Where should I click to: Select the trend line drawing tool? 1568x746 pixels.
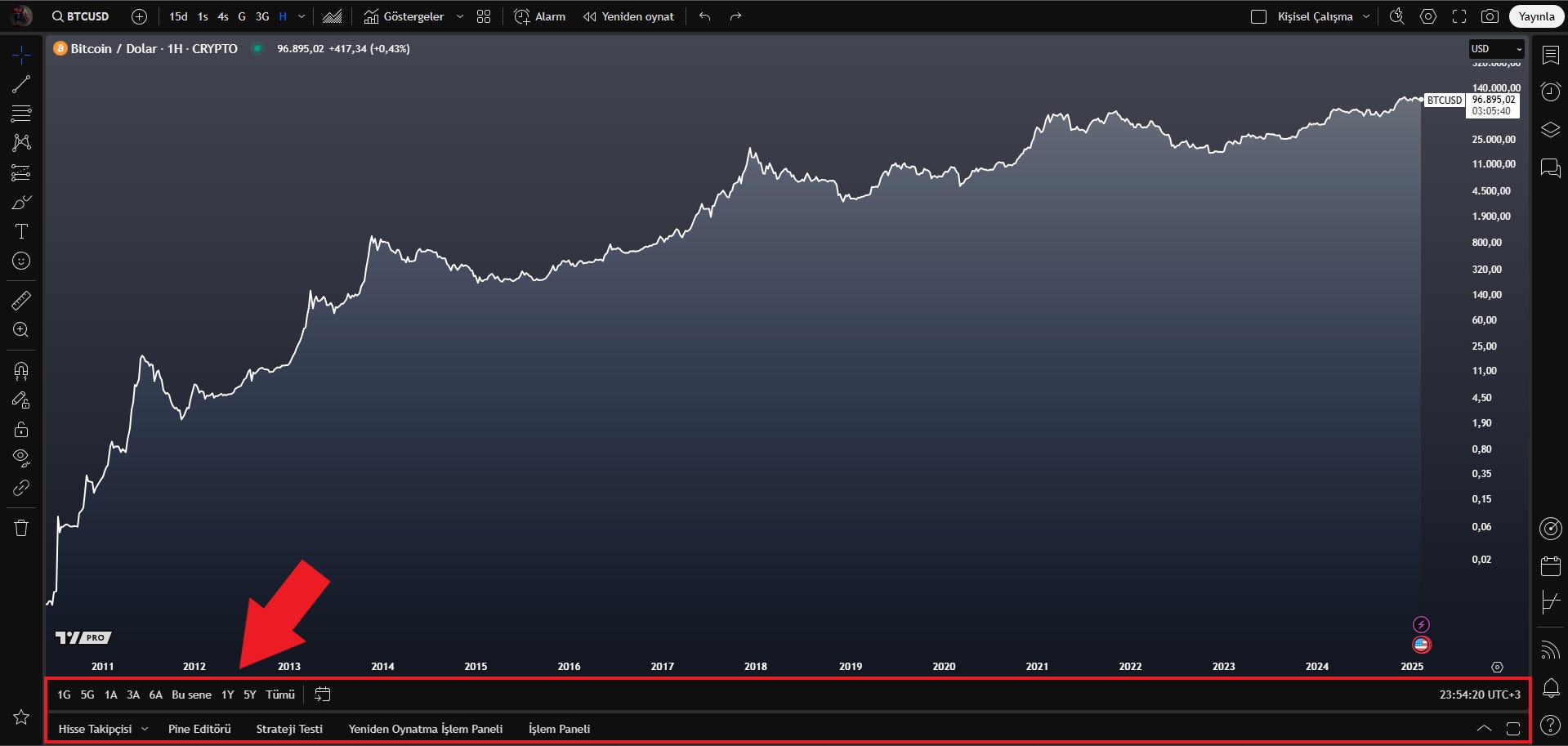[21, 84]
